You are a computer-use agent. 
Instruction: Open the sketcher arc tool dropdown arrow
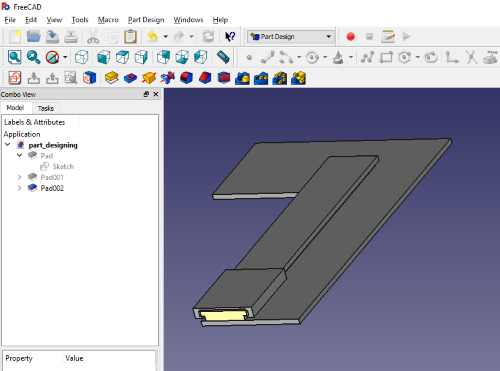pos(299,57)
